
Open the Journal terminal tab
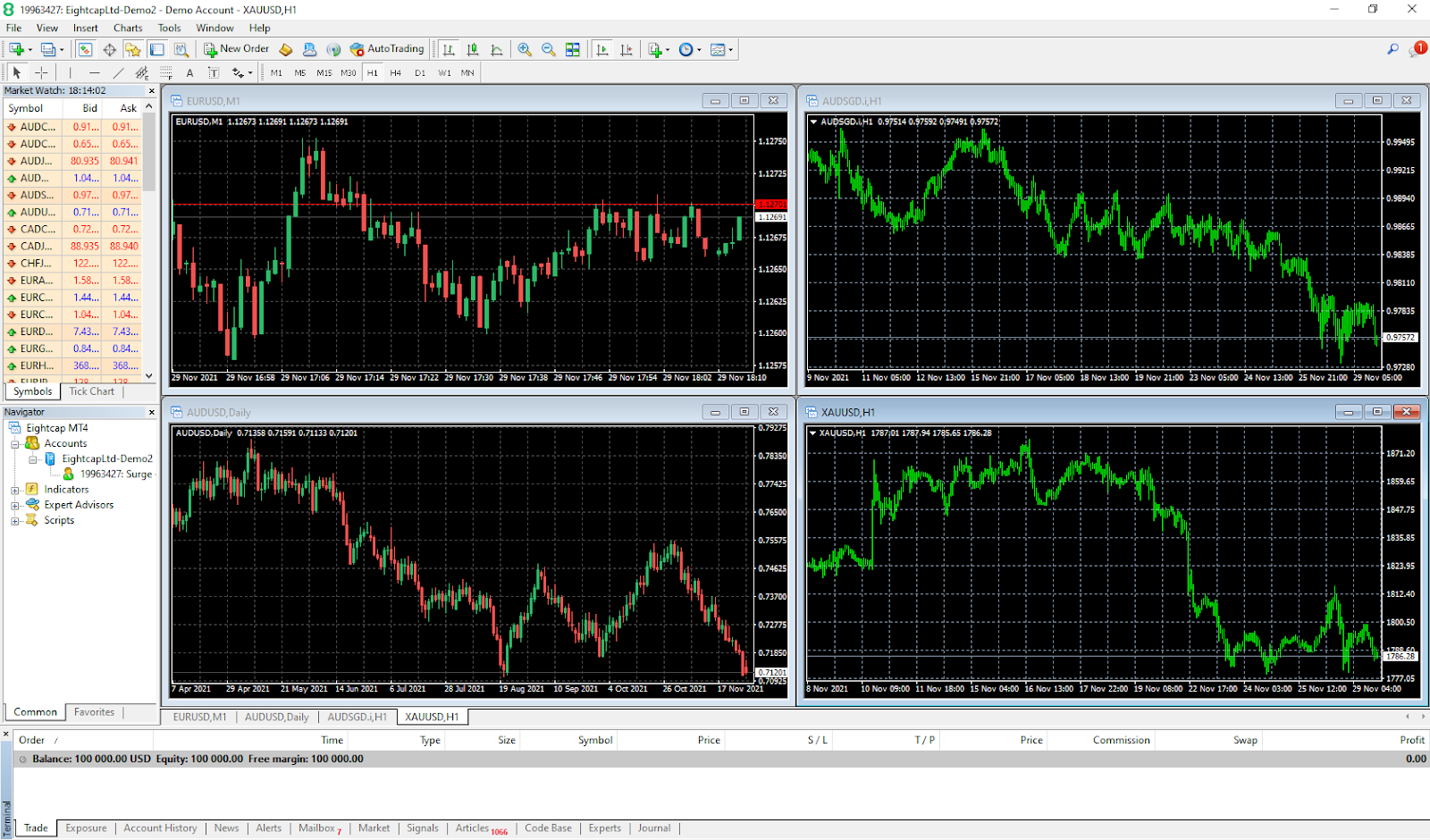(x=654, y=828)
